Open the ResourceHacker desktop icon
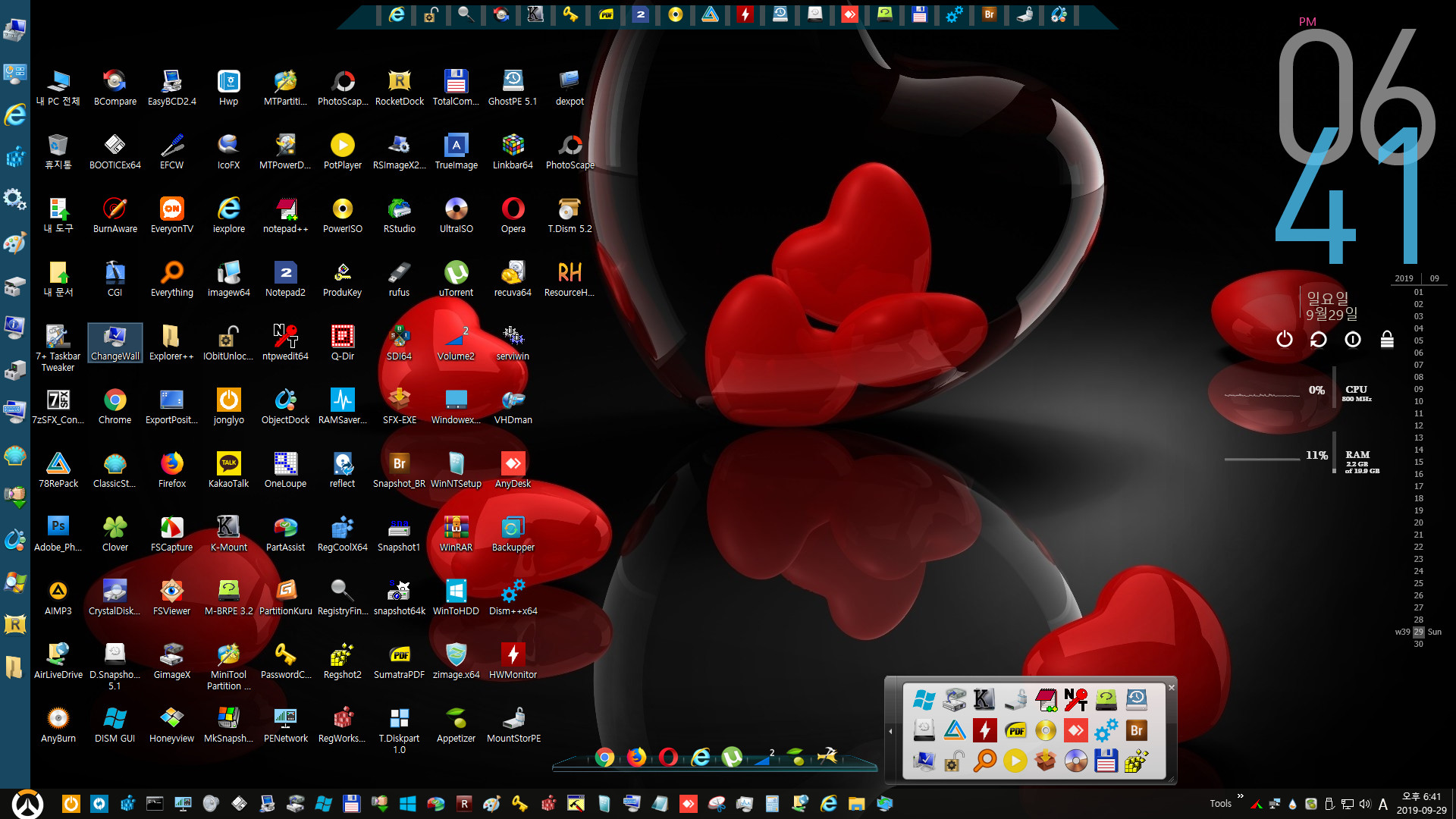 [570, 278]
